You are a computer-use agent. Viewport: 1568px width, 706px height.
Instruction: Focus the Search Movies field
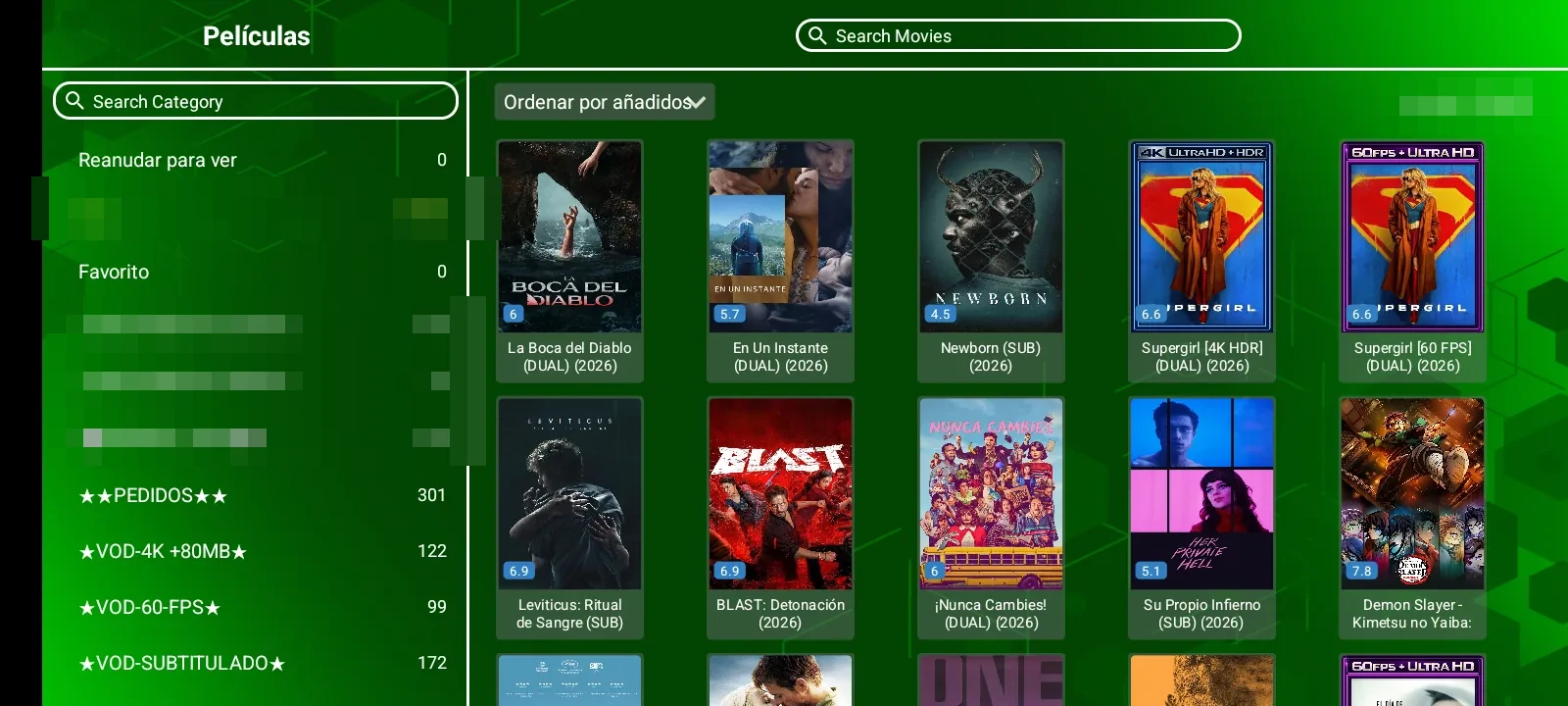click(x=1018, y=35)
